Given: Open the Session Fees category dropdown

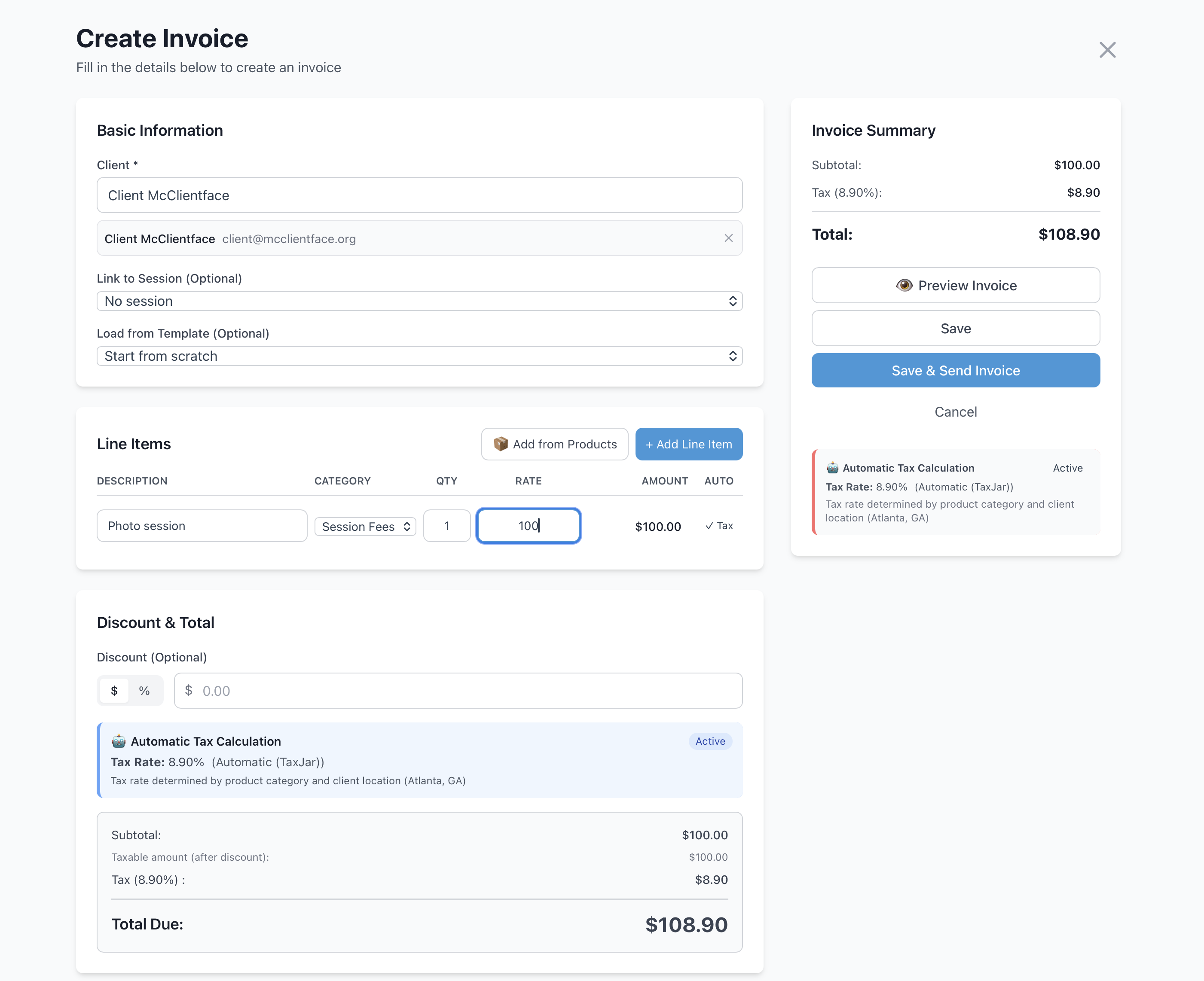Looking at the screenshot, I should (365, 527).
